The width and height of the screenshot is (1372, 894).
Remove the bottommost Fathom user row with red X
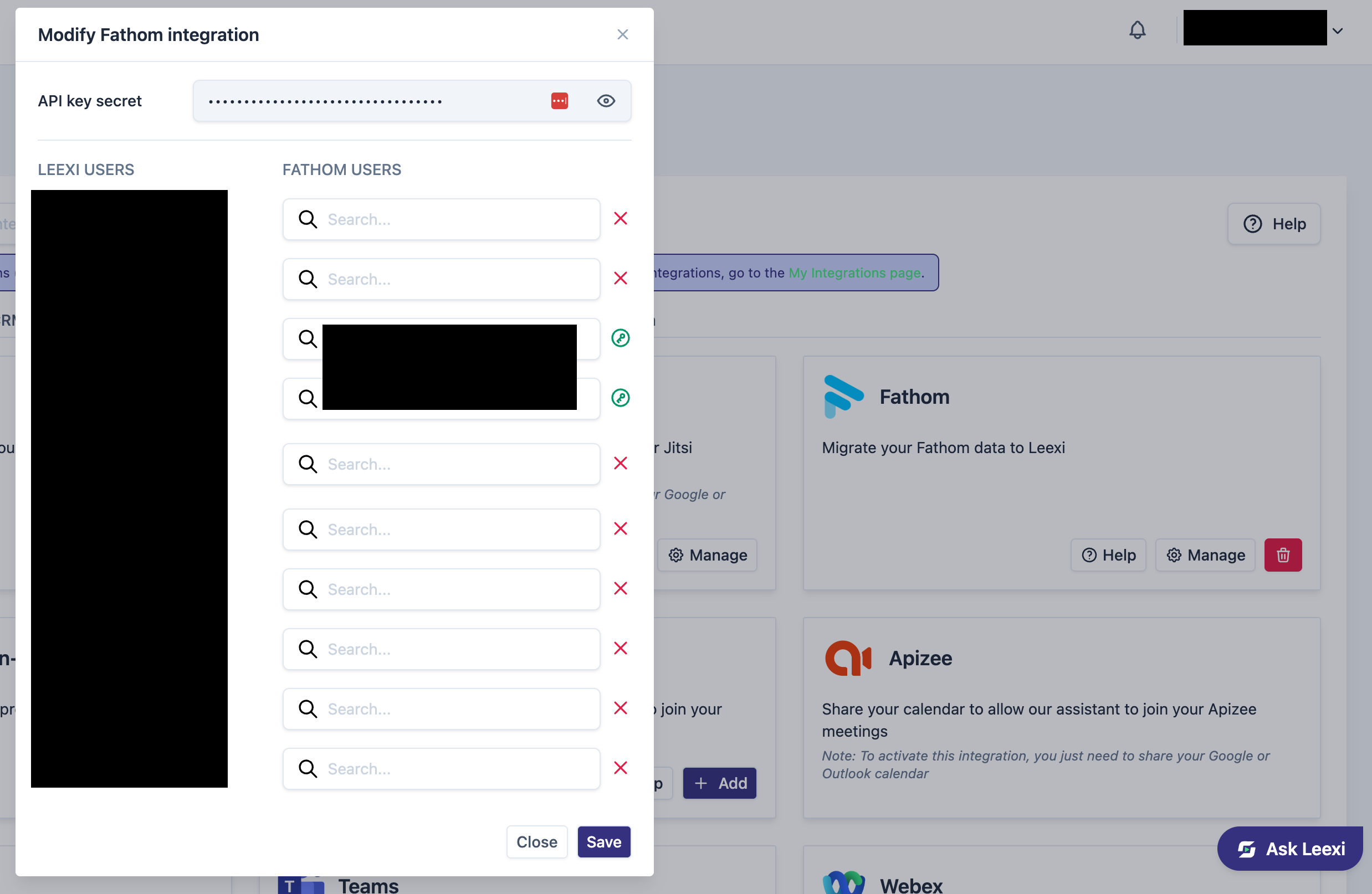click(x=620, y=768)
